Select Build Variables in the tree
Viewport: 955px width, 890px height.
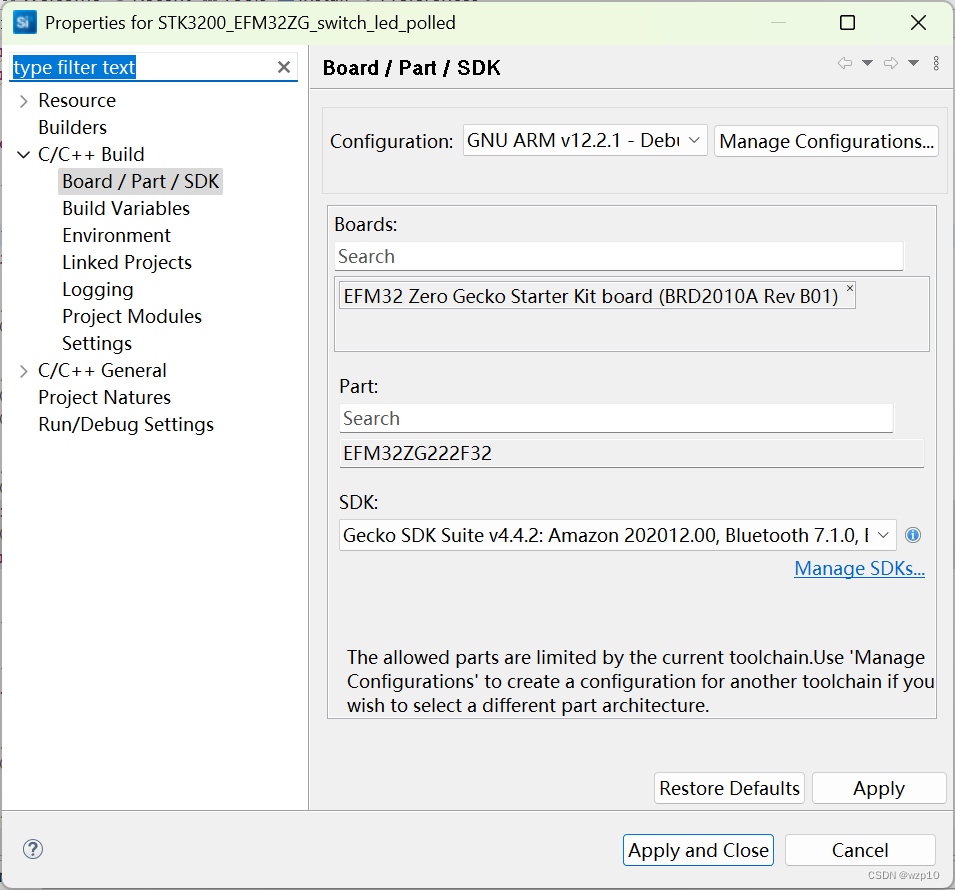tap(126, 208)
